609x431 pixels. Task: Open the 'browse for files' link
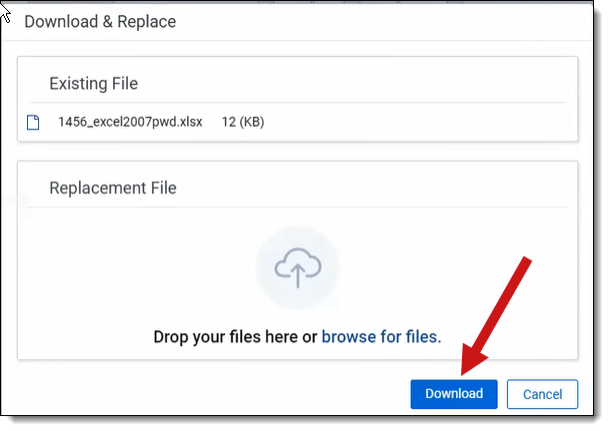pyautogui.click(x=381, y=337)
